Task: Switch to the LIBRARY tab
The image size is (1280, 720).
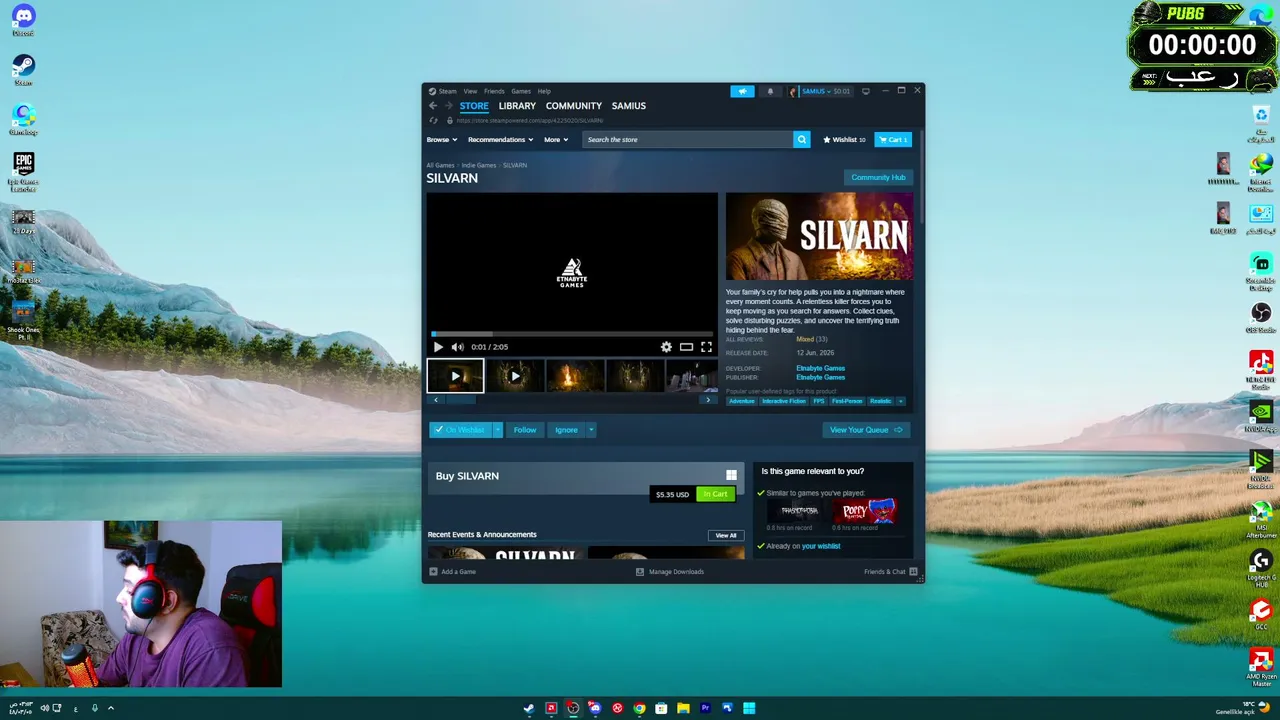Action: pos(517,106)
